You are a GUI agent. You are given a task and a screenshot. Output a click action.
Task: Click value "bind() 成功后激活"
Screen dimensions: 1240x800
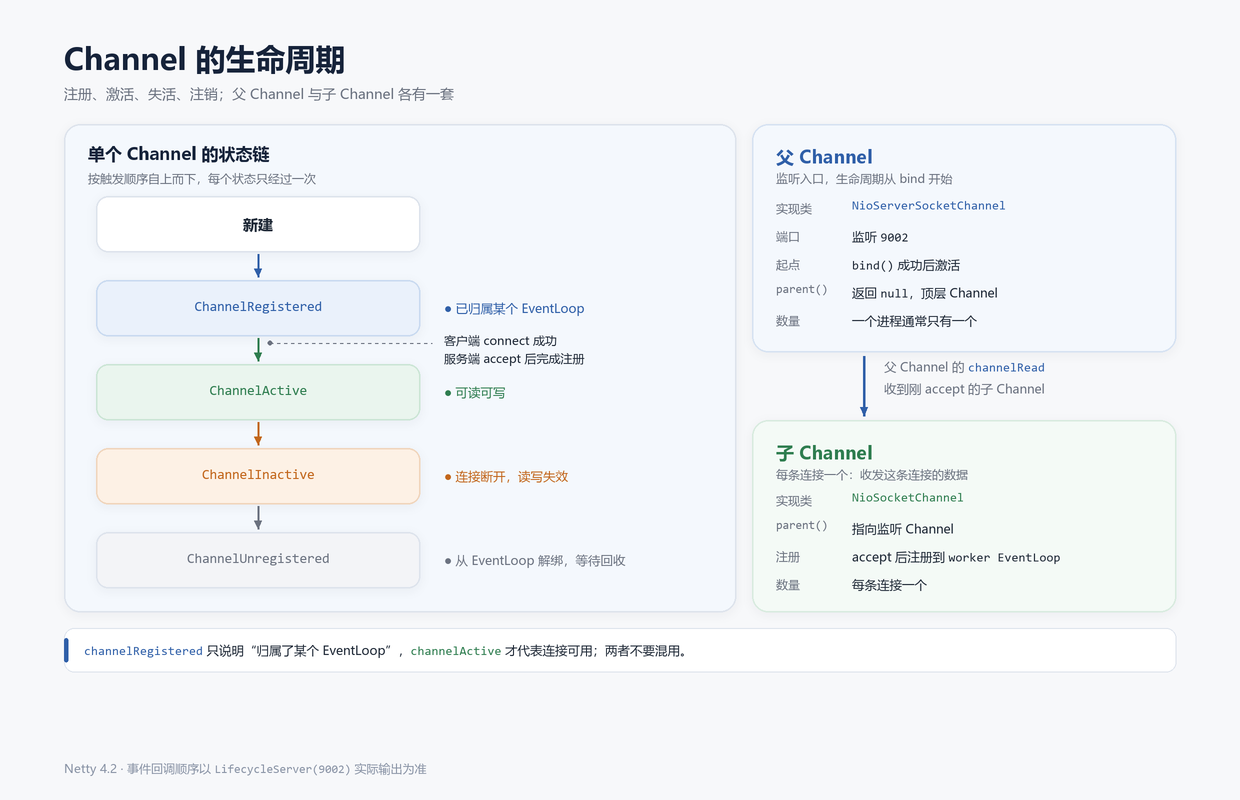point(906,266)
